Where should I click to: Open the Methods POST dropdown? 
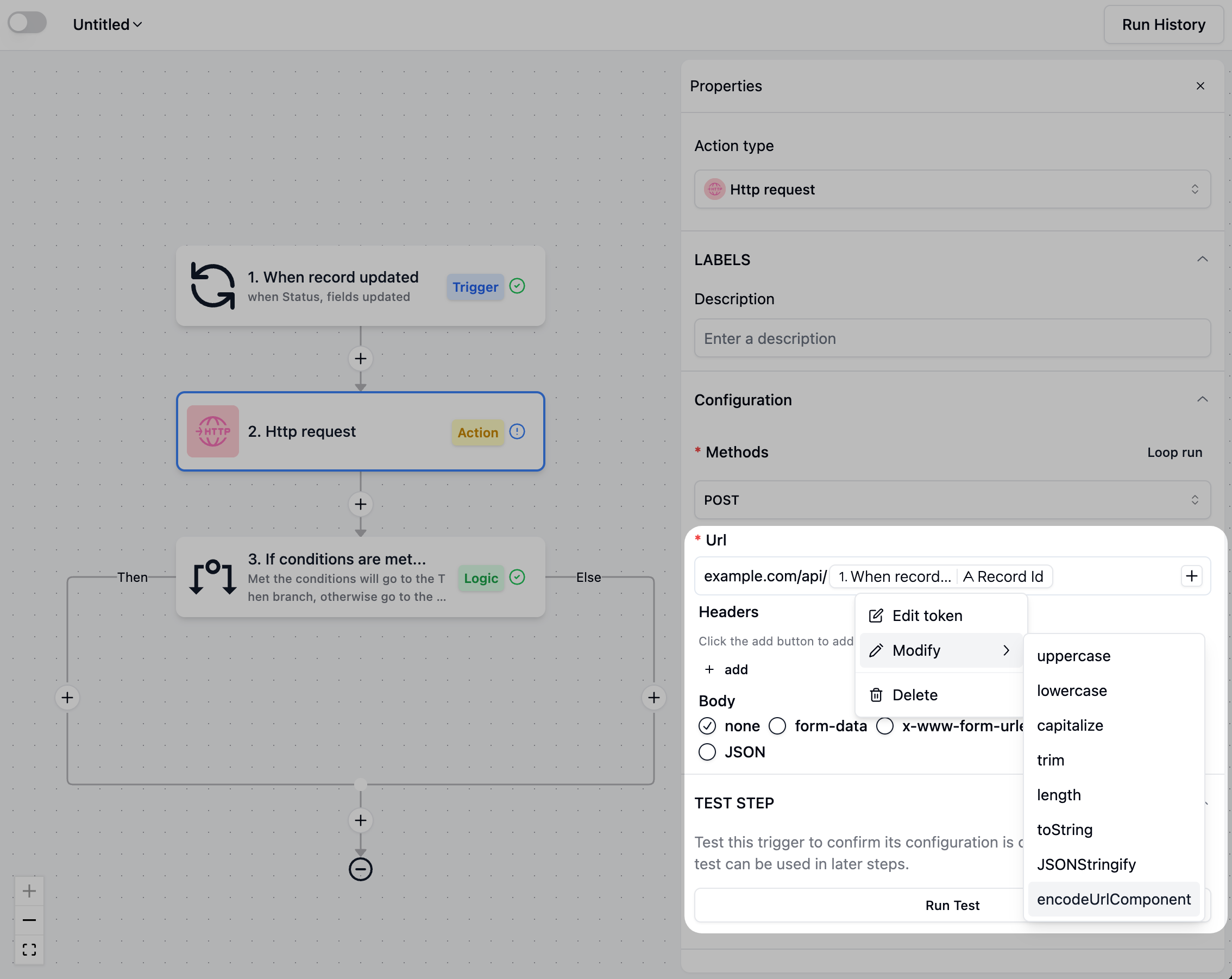pyautogui.click(x=952, y=500)
